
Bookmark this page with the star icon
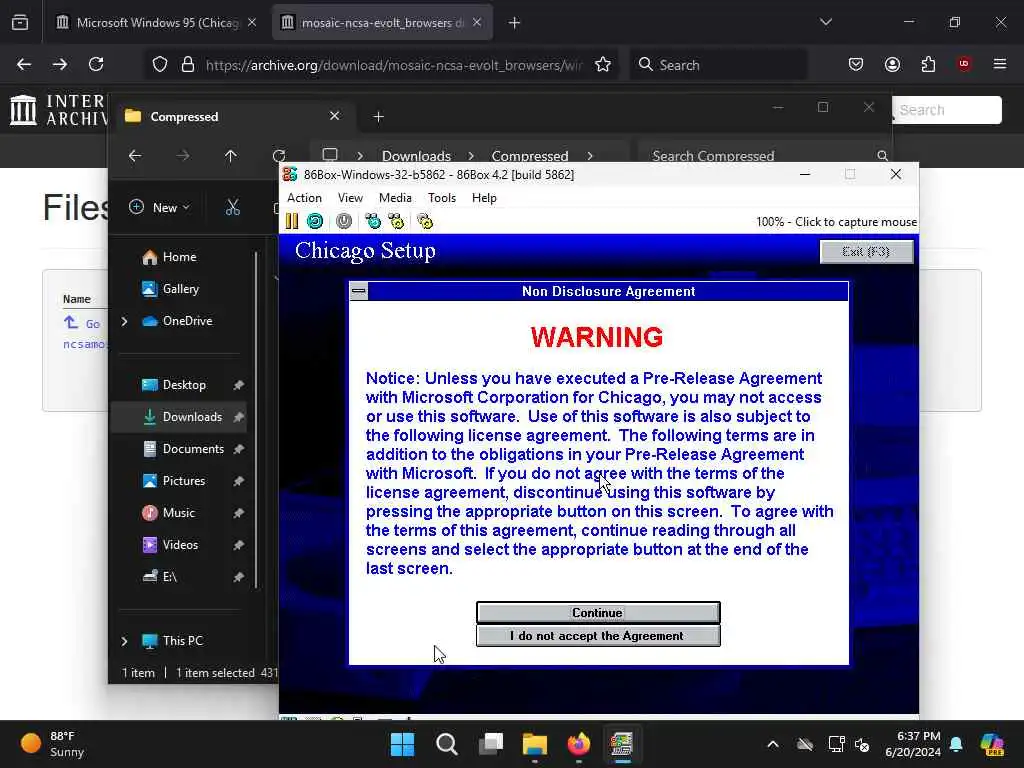(x=603, y=64)
